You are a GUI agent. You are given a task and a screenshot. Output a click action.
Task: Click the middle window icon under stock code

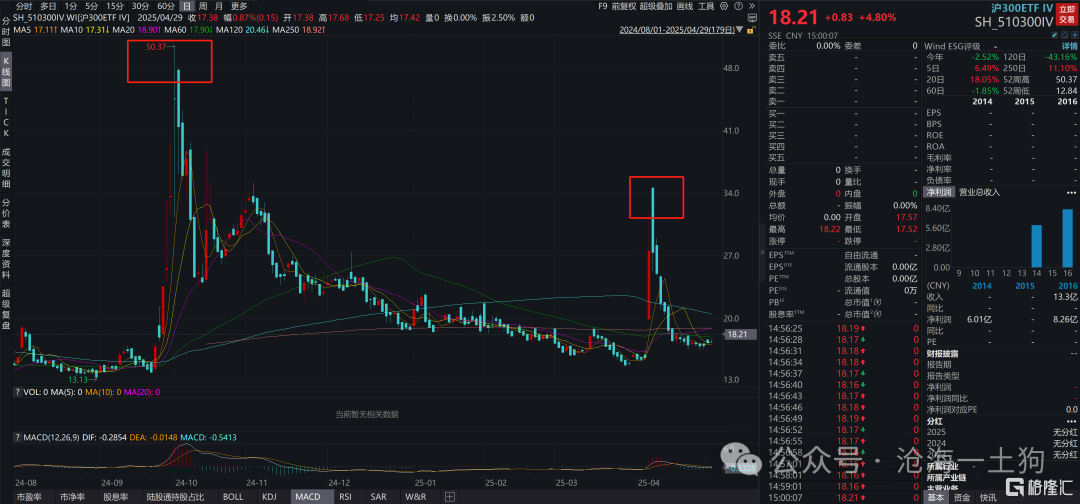[1063, 35]
